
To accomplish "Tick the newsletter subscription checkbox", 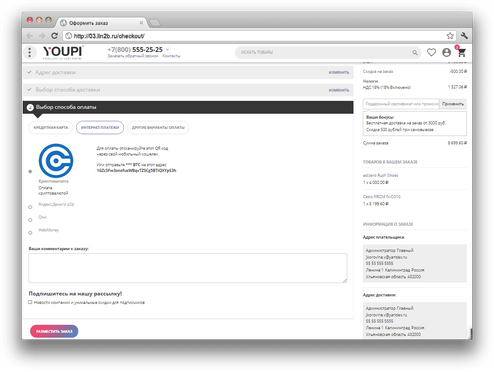I will pyautogui.click(x=30, y=302).
